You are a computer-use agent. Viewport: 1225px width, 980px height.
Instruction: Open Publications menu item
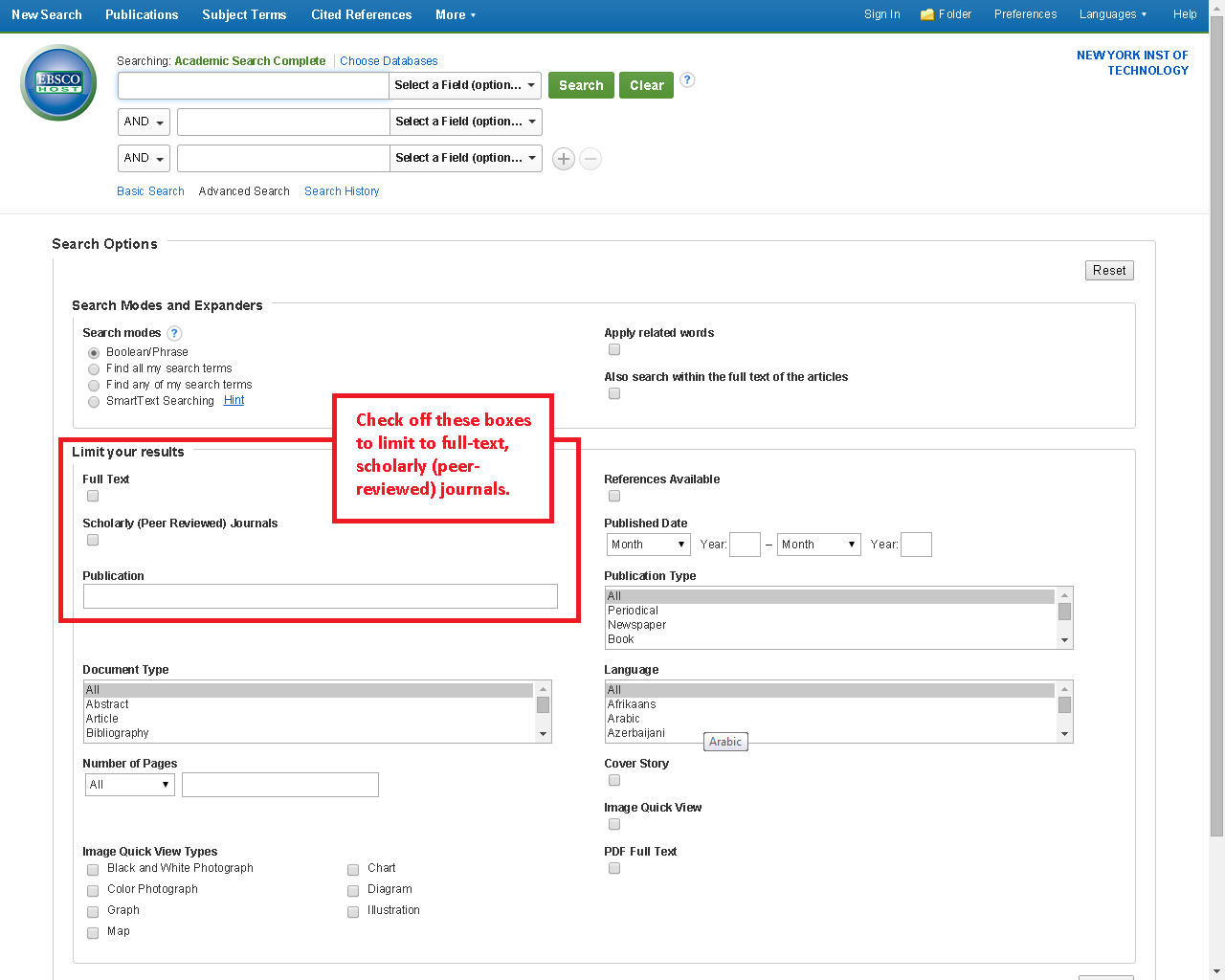(142, 14)
